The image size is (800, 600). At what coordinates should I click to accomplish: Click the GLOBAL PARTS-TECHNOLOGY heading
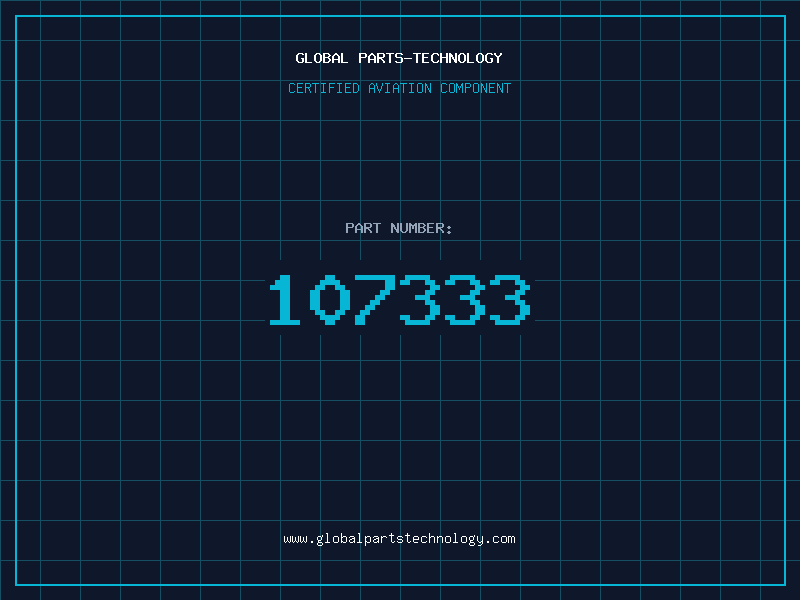(x=399, y=58)
